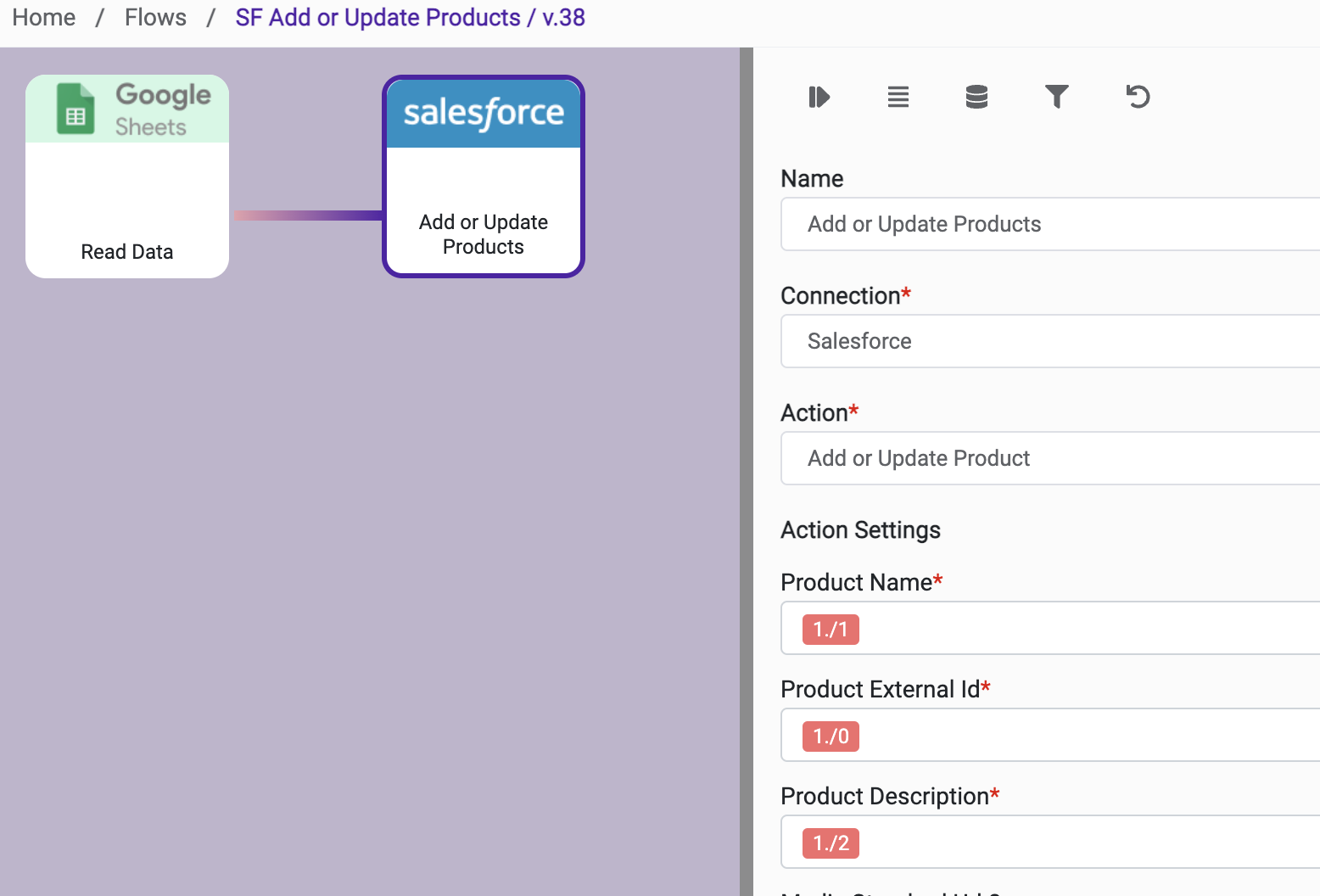The width and height of the screenshot is (1320, 896).
Task: Click the retry/reset icon in the toolbar
Action: pyautogui.click(x=1137, y=97)
